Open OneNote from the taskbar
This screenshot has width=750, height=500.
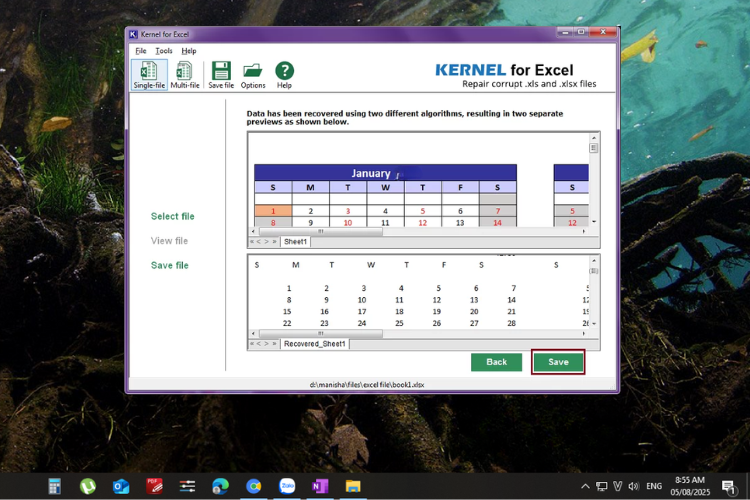click(320, 487)
